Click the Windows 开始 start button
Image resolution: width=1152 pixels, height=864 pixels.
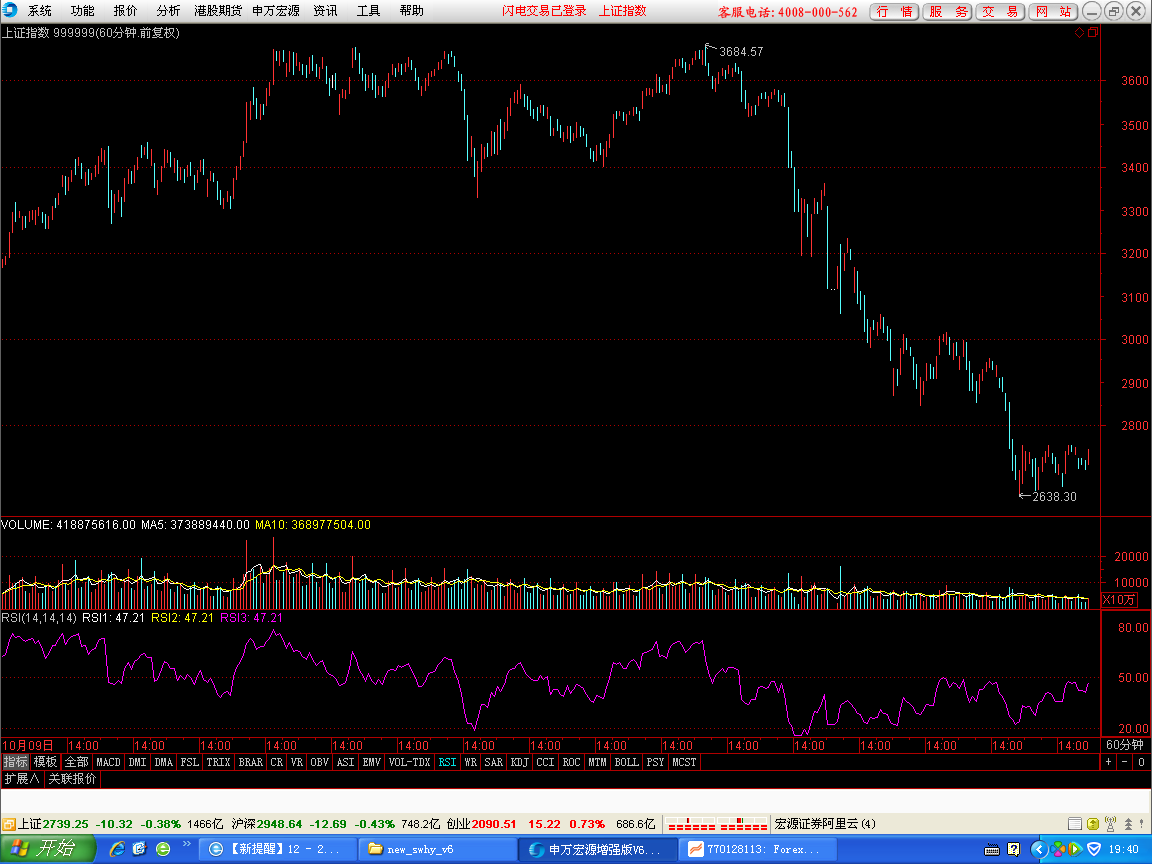tap(48, 849)
